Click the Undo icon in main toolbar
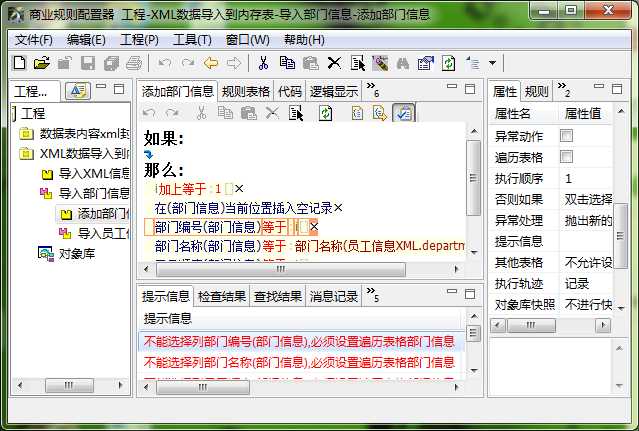 (x=164, y=63)
